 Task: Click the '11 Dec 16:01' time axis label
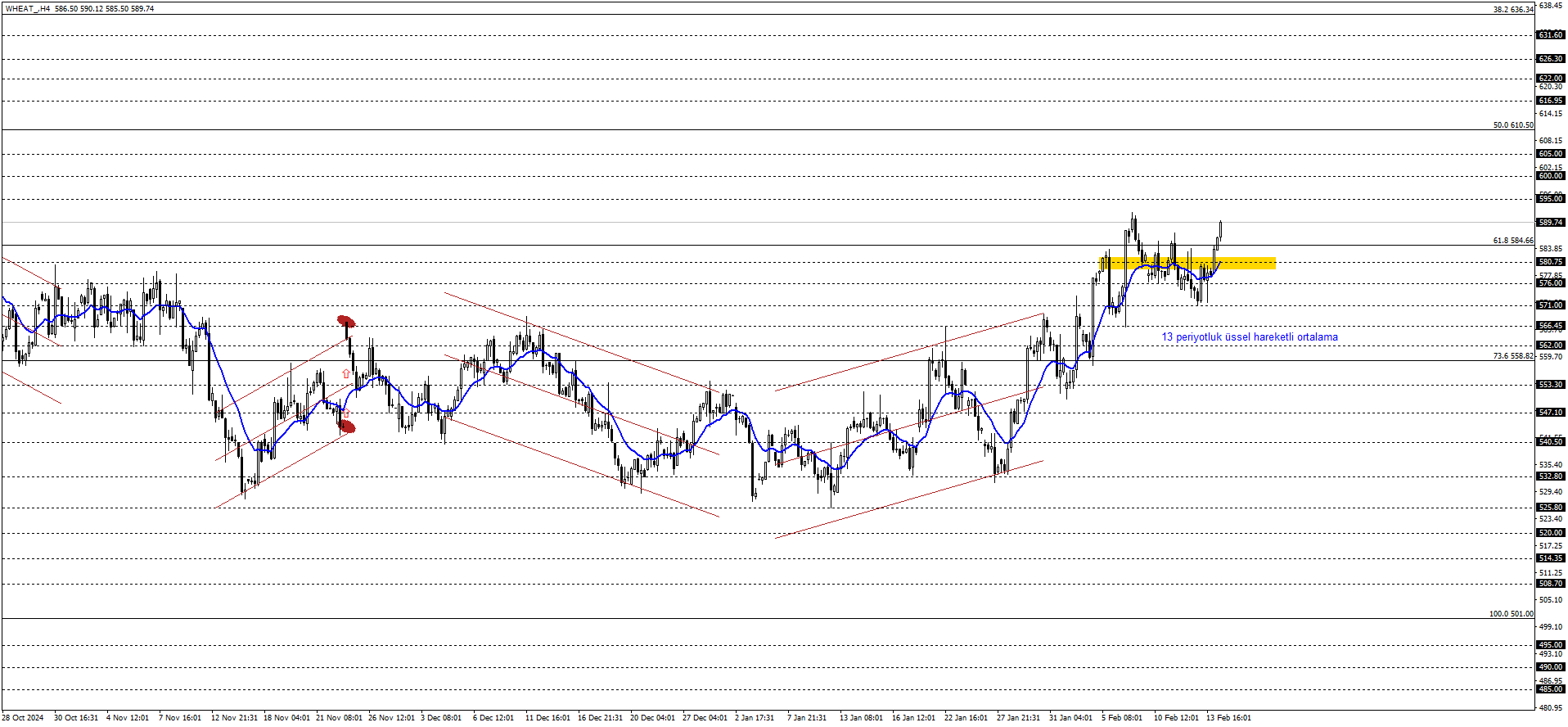pos(548,718)
